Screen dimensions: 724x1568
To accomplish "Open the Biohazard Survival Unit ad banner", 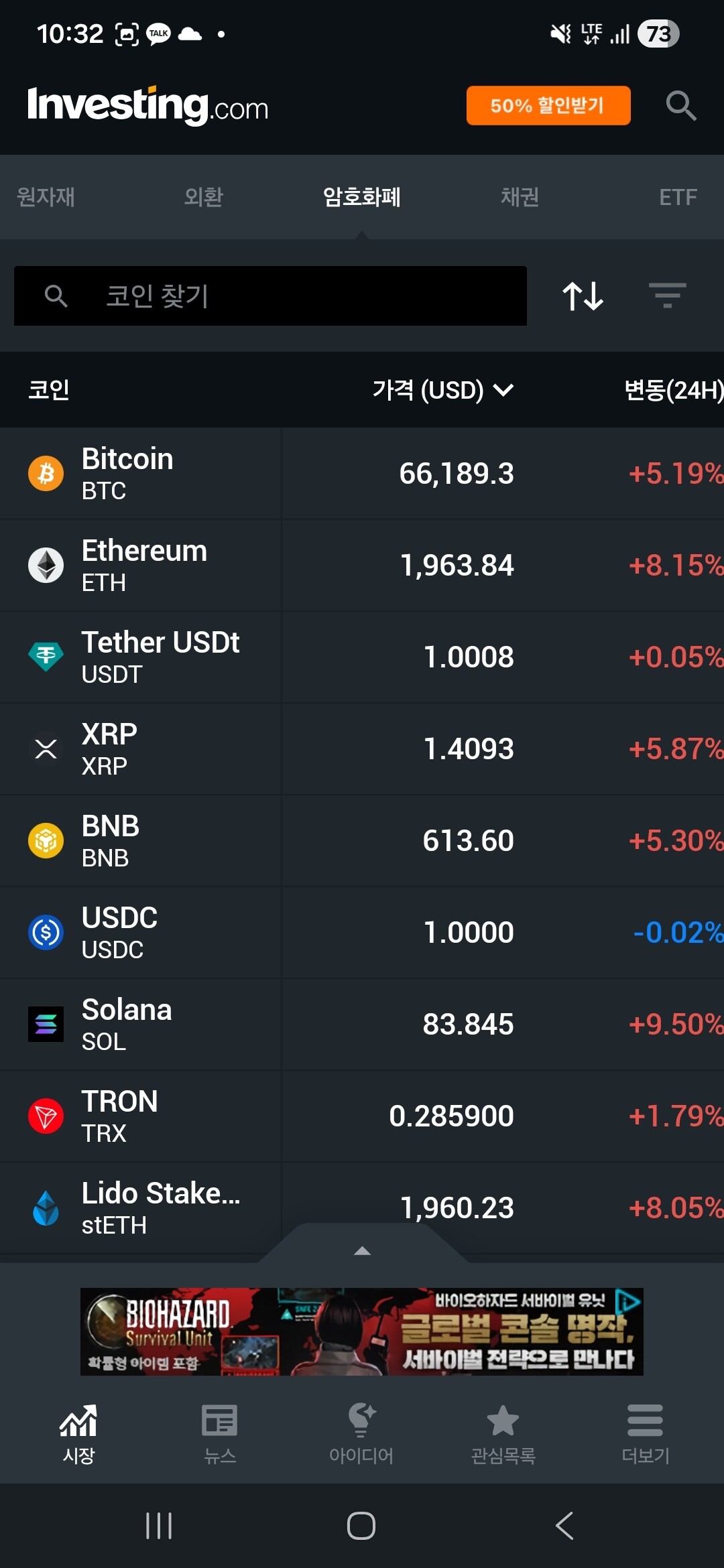I will tap(362, 1331).
